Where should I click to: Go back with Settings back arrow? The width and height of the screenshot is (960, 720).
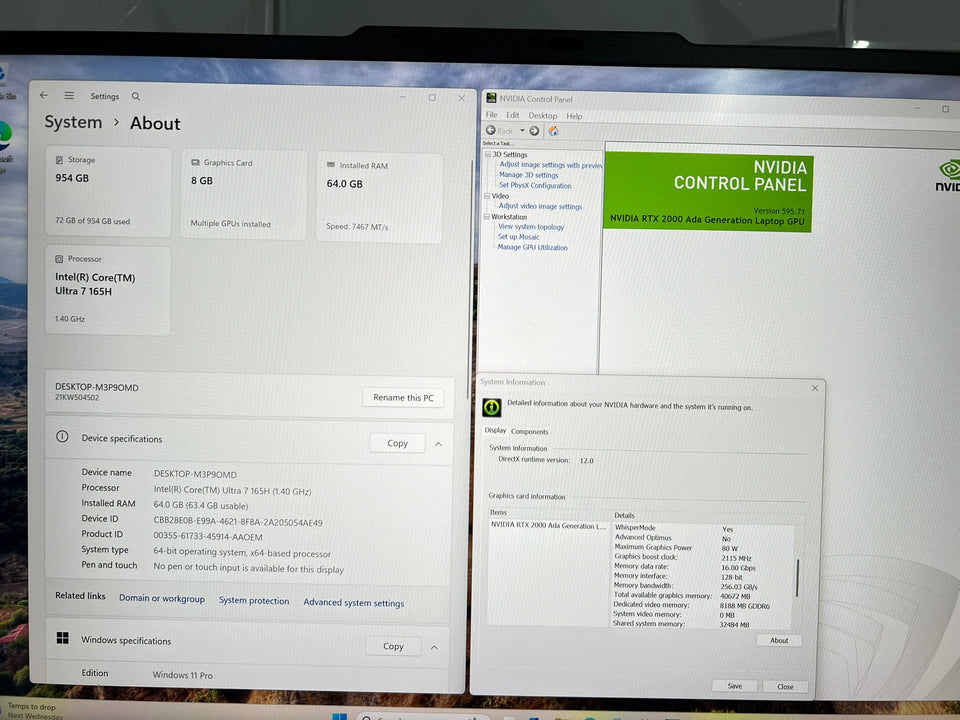click(x=43, y=96)
